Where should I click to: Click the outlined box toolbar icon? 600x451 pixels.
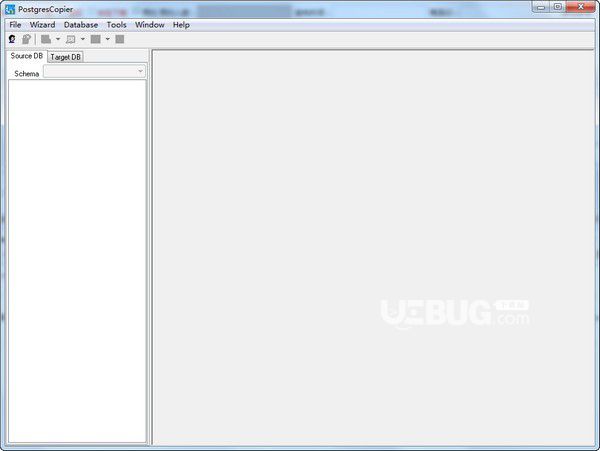(71, 39)
